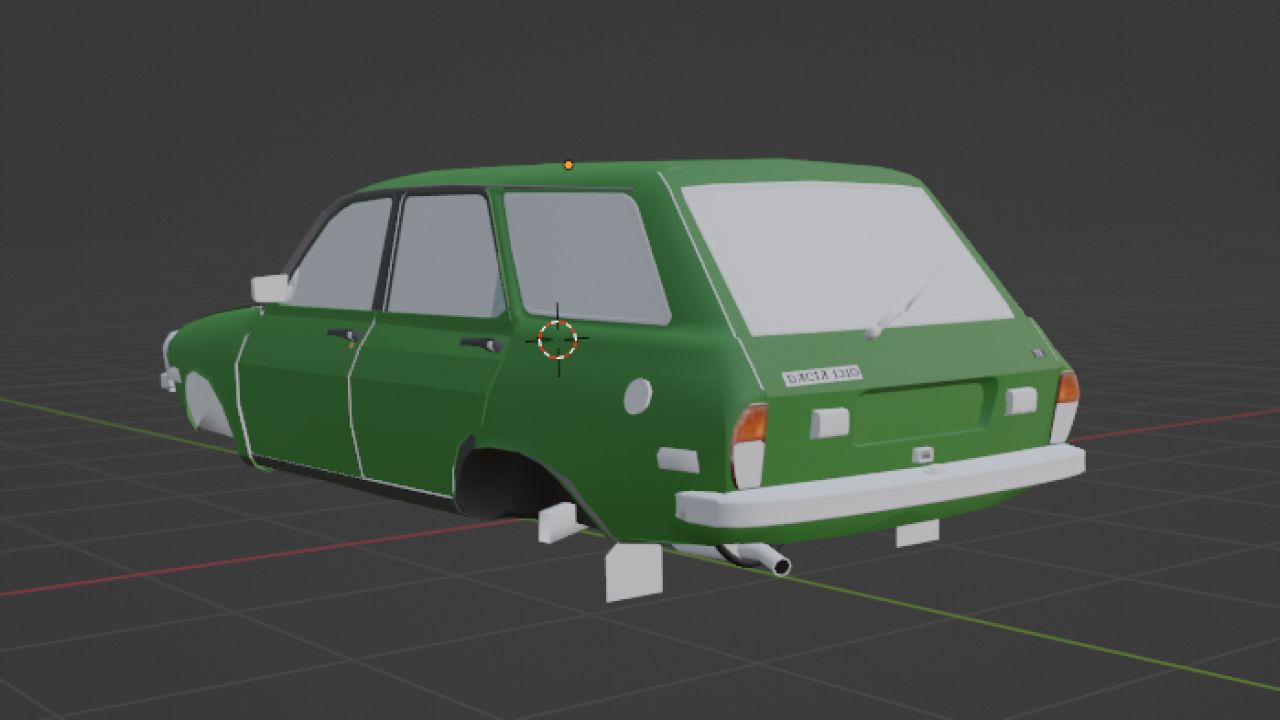
Task: Select the tailgate lock handle
Action: (x=925, y=456)
